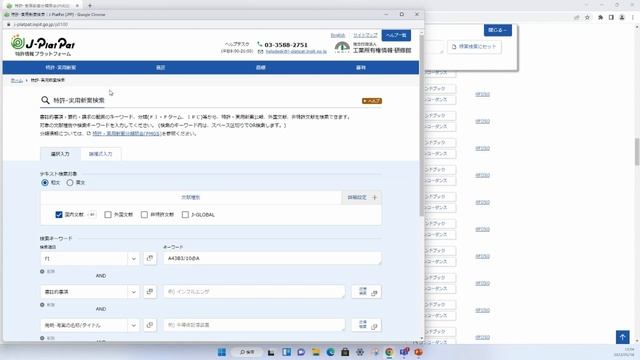
Task: Click the front window vertical scrollbar thumb
Action: (x=422, y=127)
